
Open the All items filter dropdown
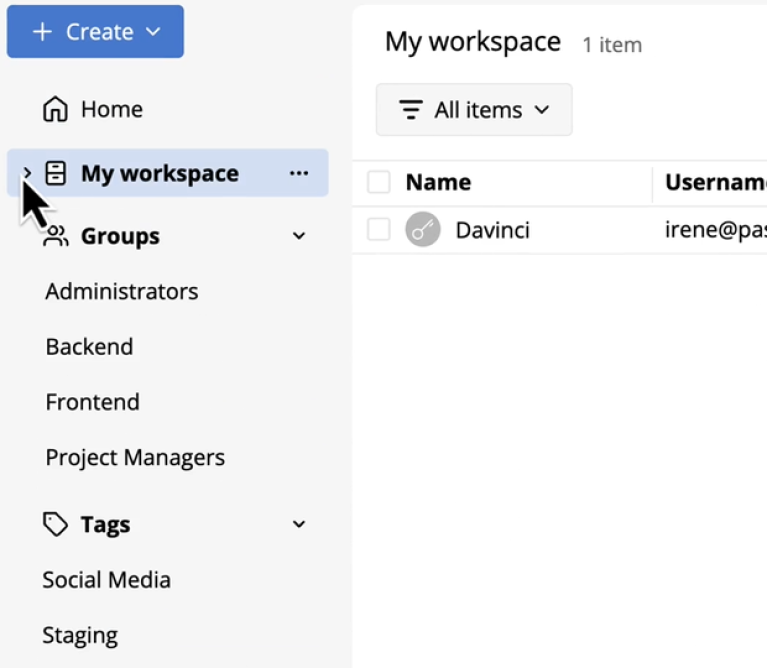click(474, 110)
